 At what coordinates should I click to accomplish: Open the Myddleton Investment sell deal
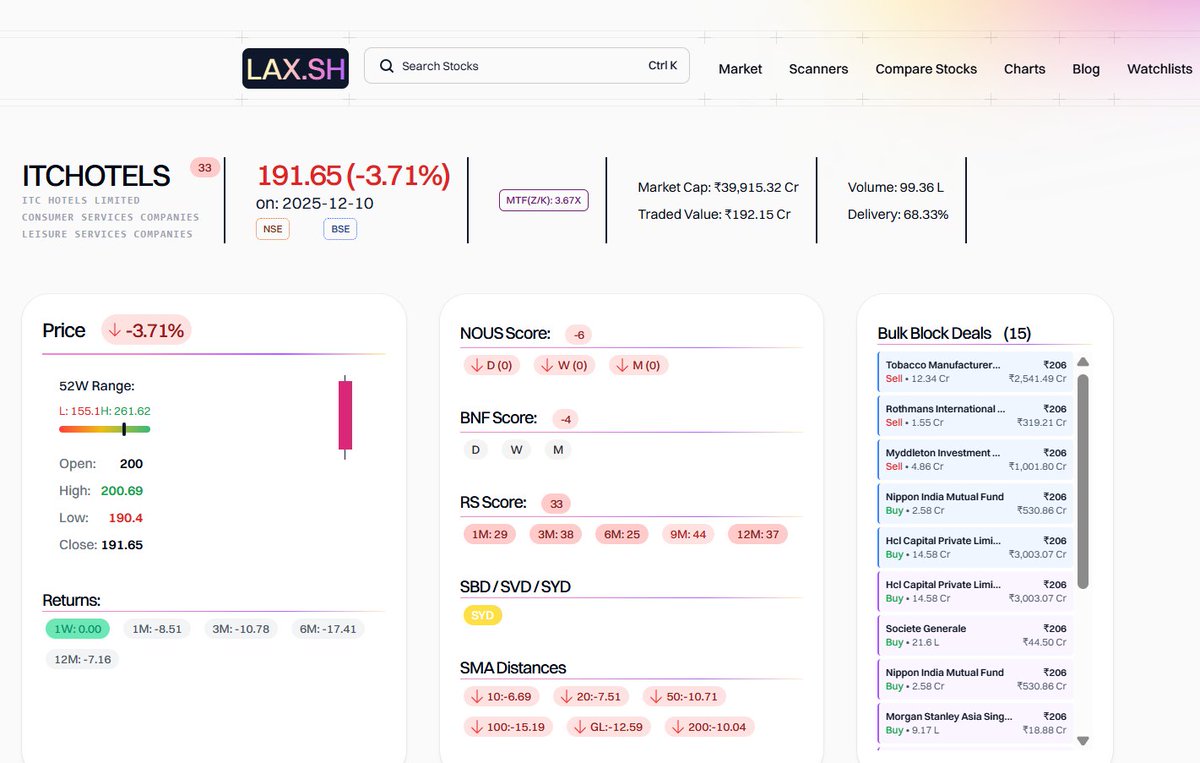(x=975, y=460)
